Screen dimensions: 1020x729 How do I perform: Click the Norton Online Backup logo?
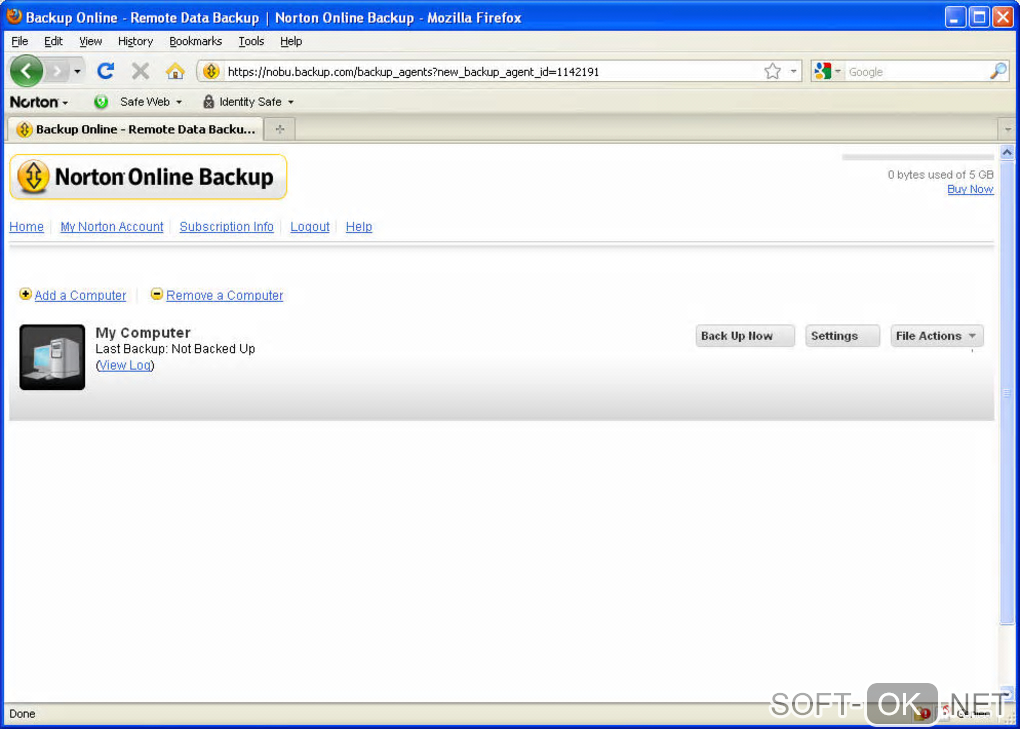(x=148, y=177)
